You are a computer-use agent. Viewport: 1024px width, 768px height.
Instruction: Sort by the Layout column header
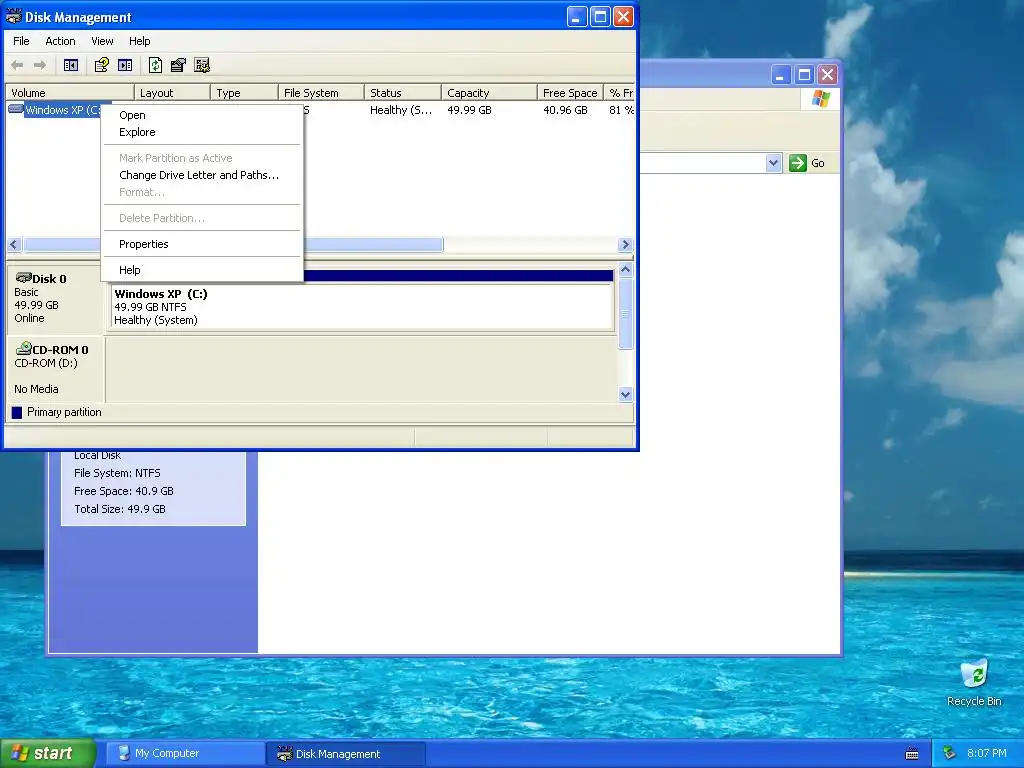pos(172,93)
